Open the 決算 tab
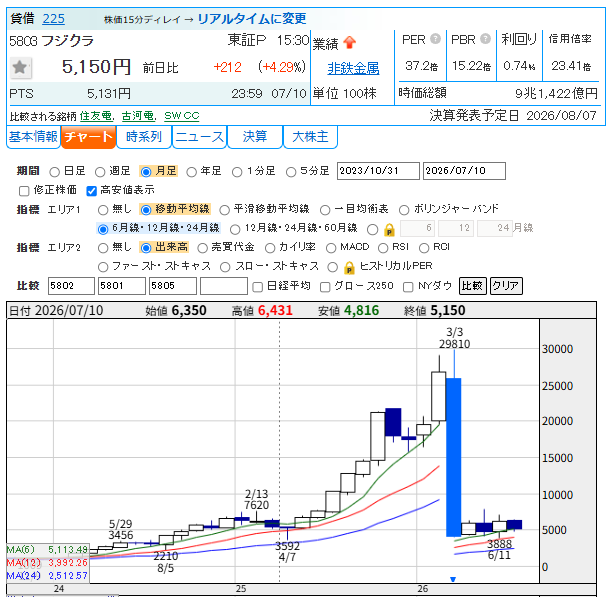The image size is (608, 597). coord(255,137)
